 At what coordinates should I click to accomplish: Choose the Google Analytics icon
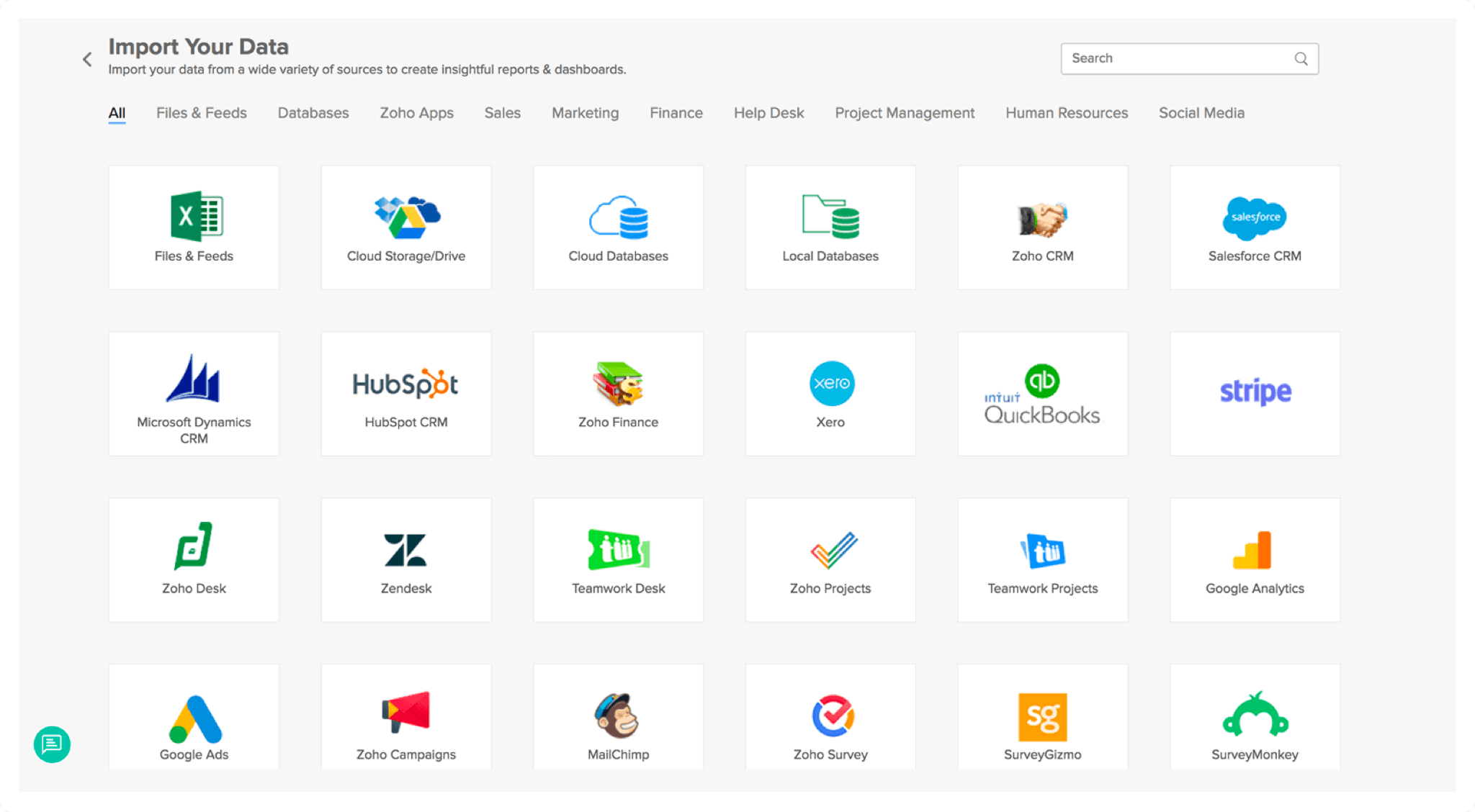pos(1252,550)
